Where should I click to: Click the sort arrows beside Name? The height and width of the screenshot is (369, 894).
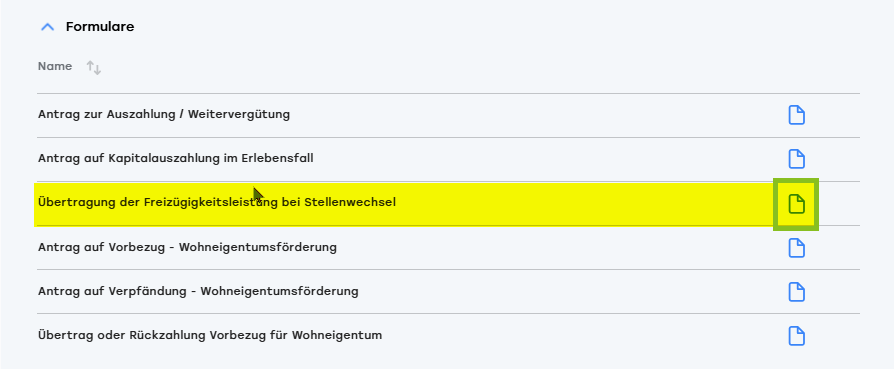click(94, 68)
